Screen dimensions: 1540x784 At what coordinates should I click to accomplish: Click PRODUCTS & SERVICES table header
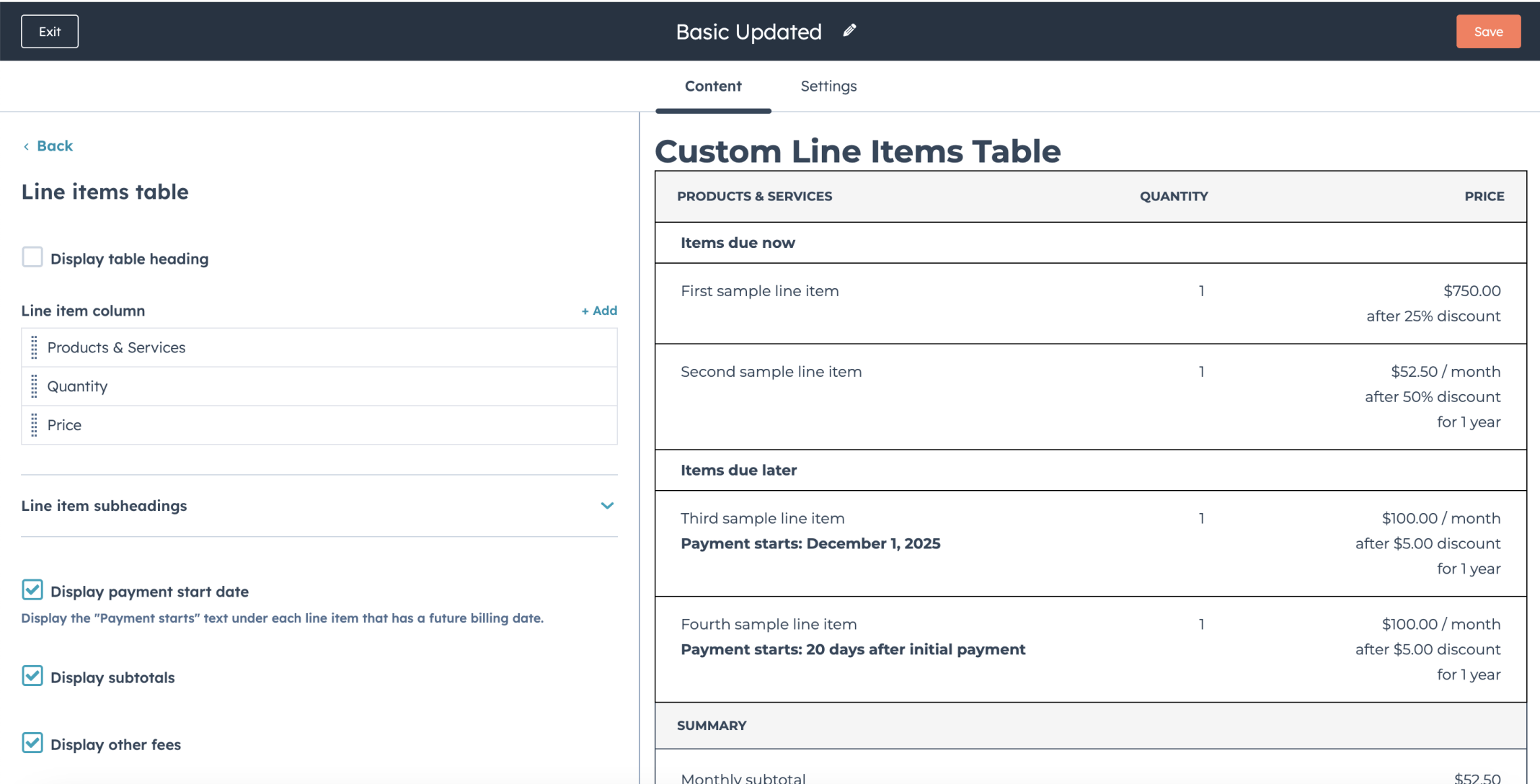754,196
